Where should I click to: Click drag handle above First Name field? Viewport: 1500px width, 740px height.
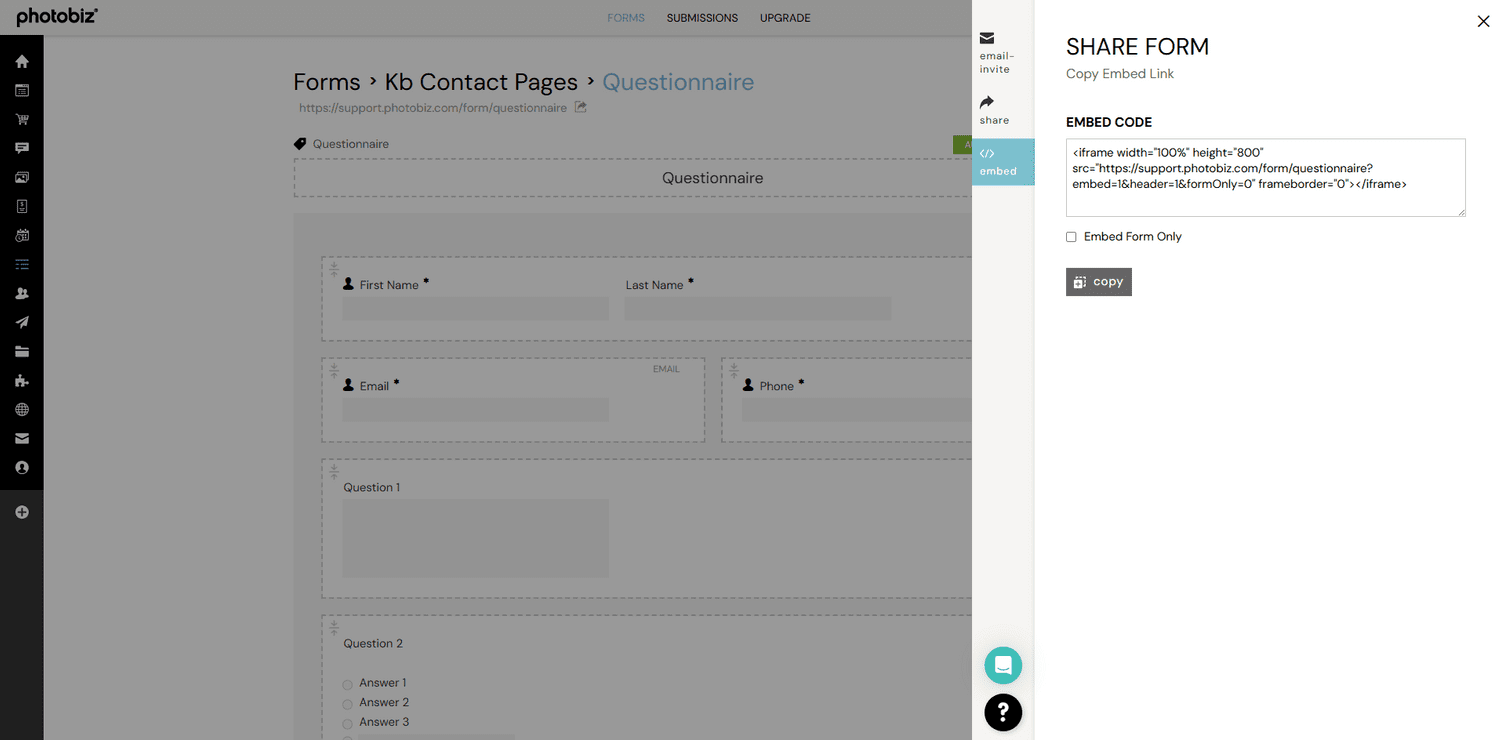tap(334, 269)
